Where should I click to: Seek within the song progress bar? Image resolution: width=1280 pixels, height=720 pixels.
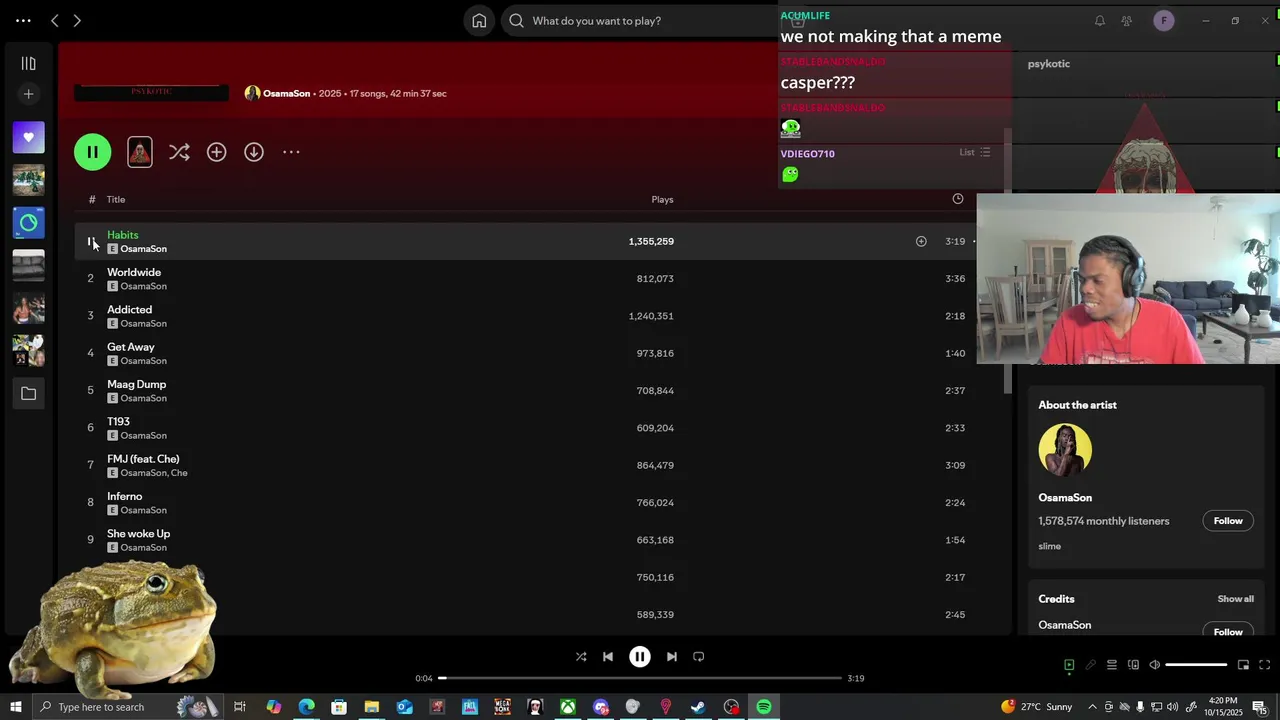pyautogui.click(x=640, y=678)
